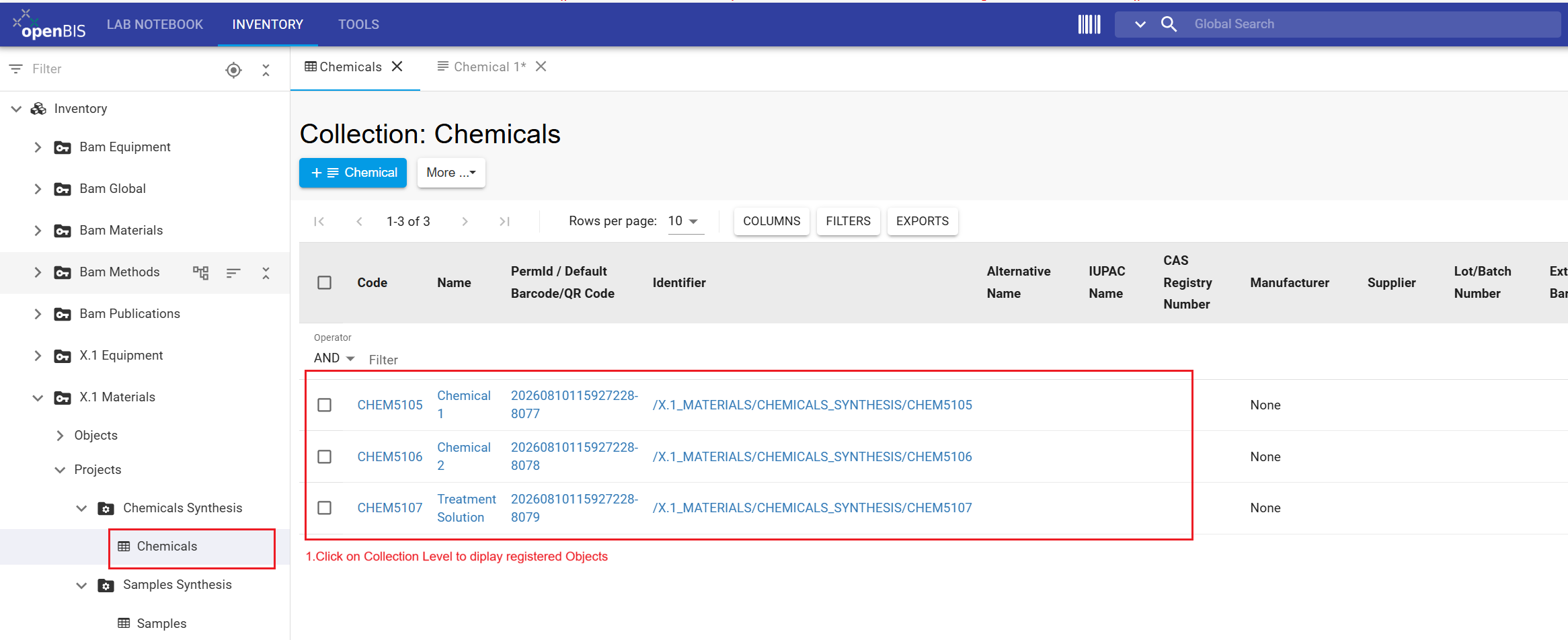Open the AND operator dropdown

point(334,358)
